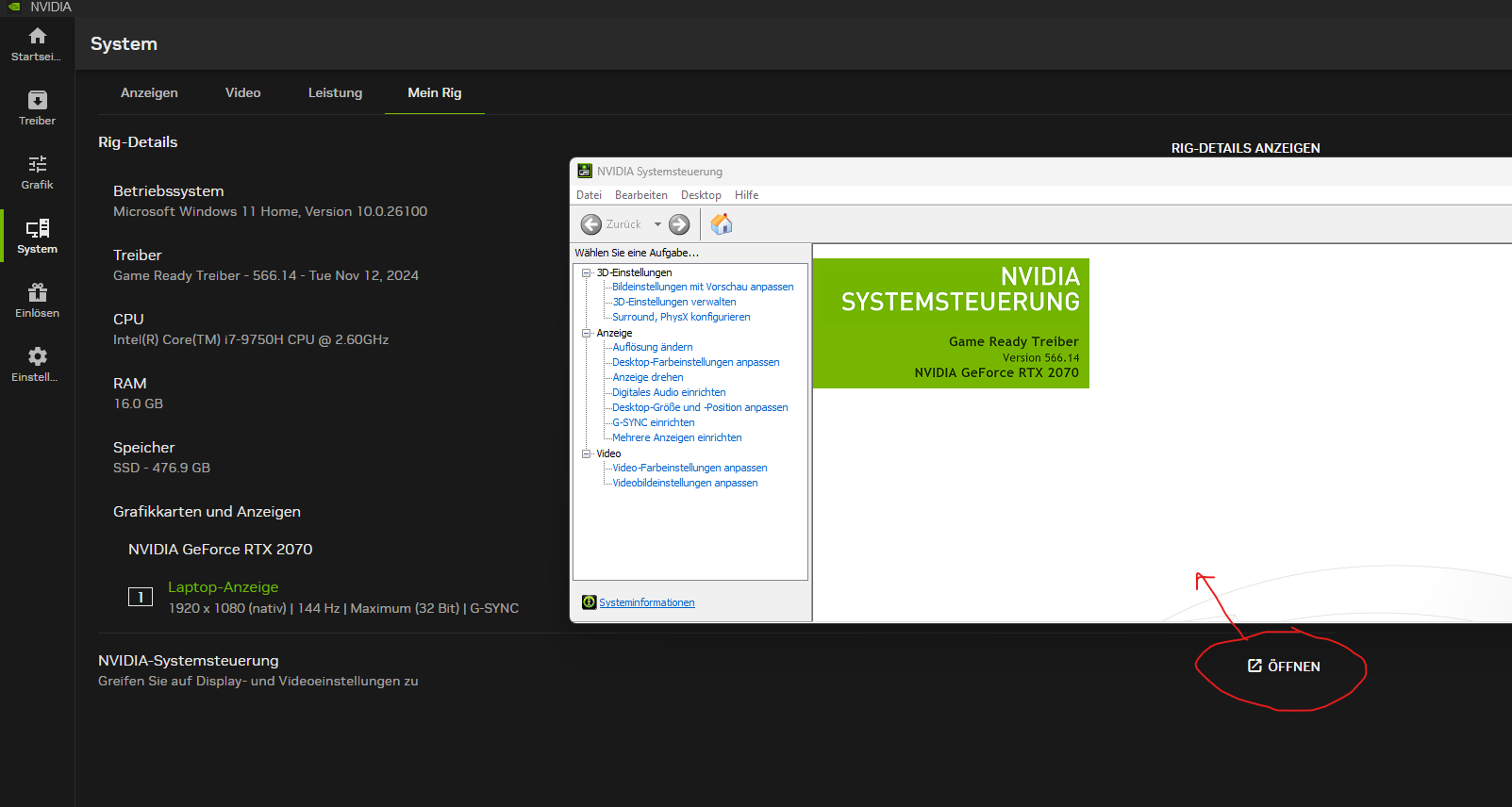Select the Mein Rig tab
This screenshot has height=807, width=1512.
(x=435, y=92)
